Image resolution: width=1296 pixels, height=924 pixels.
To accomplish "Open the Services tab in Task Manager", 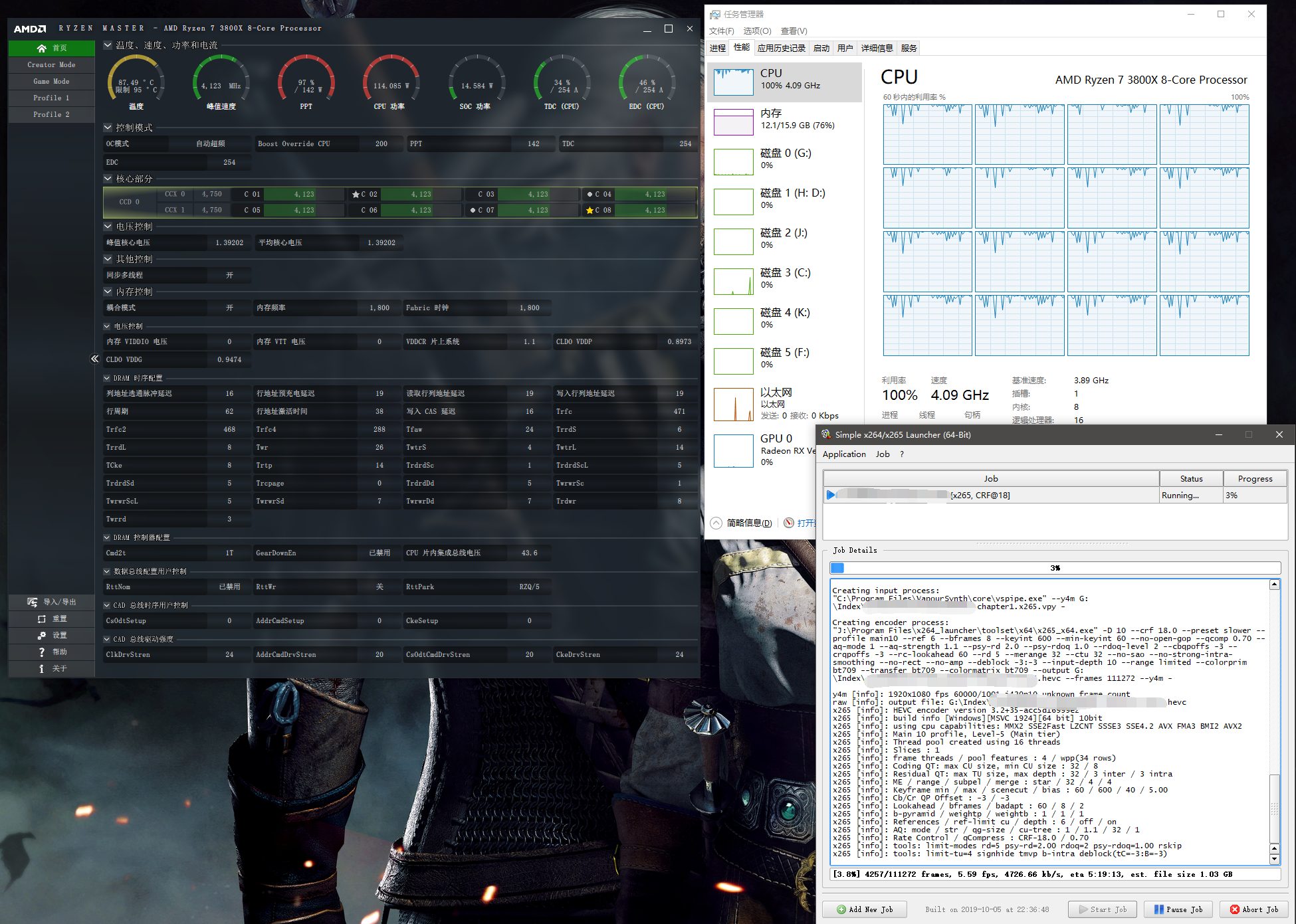I will [x=909, y=48].
